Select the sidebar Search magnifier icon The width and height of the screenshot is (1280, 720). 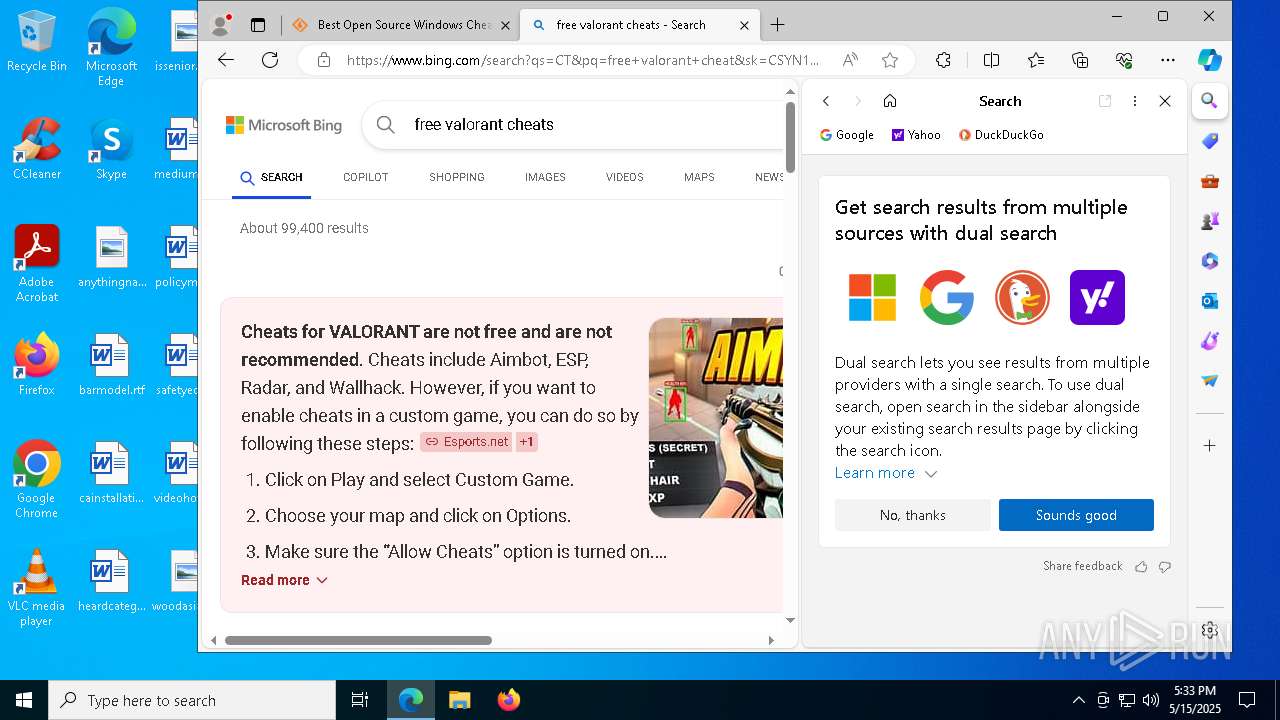coord(1209,101)
